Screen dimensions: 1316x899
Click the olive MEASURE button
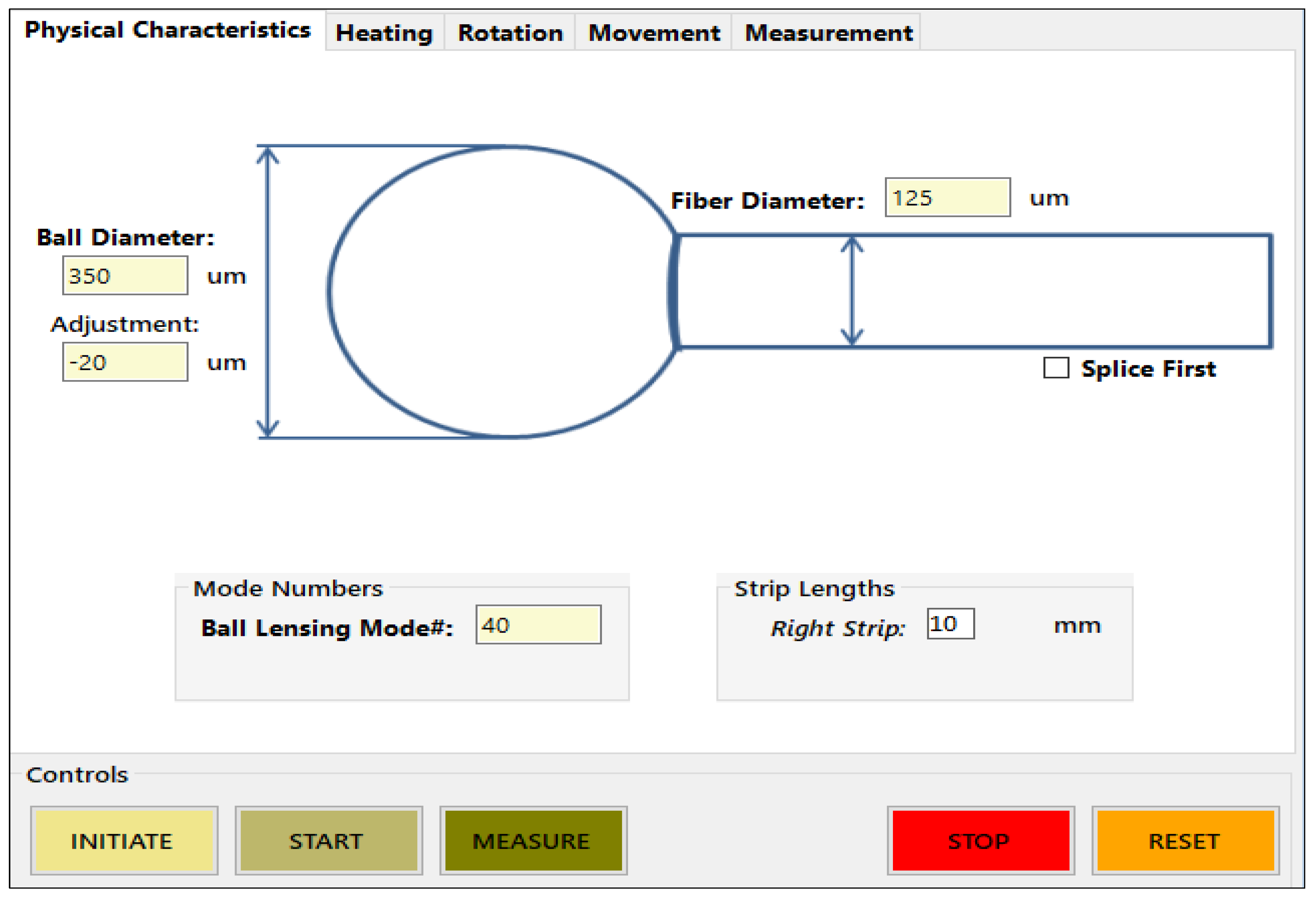(x=533, y=841)
